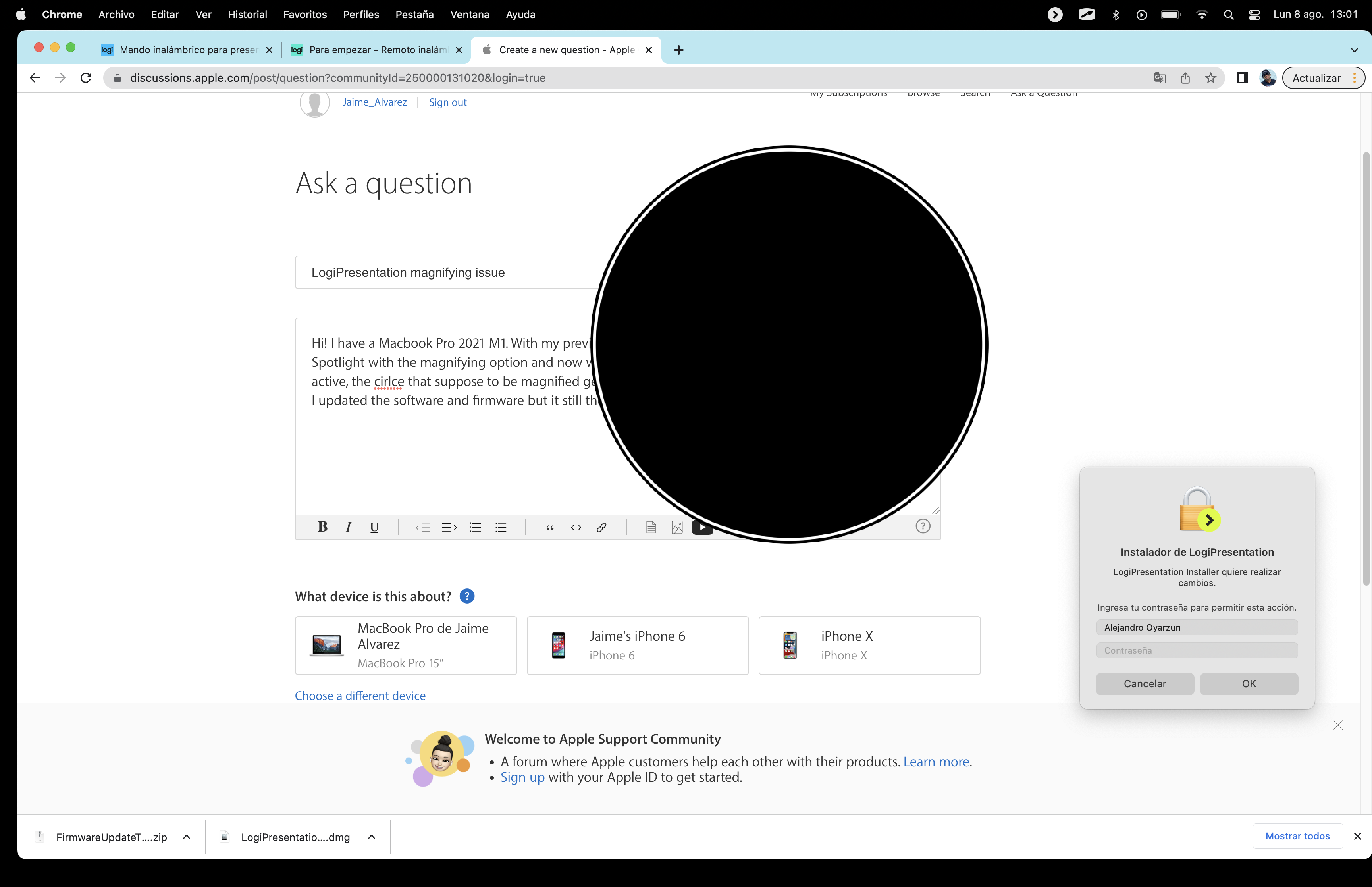Insert a hyperlink with the link icon

(x=602, y=527)
